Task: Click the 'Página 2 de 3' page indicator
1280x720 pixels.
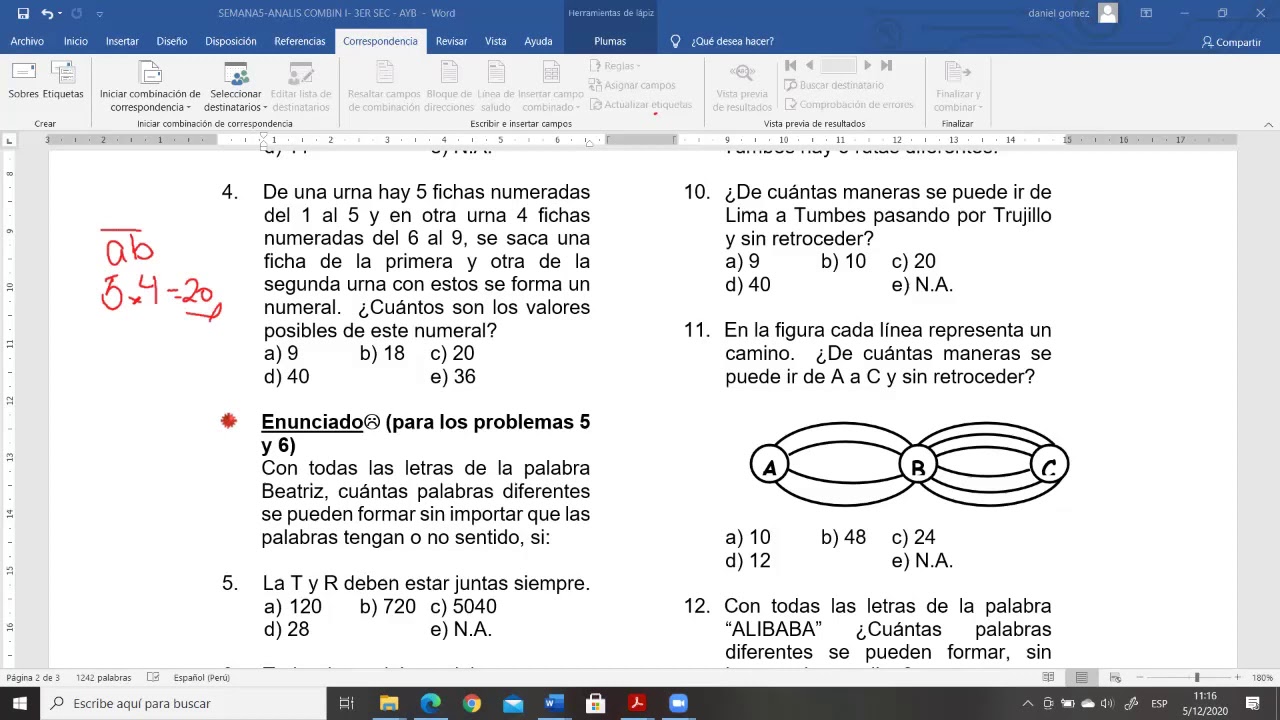Action: 33,678
